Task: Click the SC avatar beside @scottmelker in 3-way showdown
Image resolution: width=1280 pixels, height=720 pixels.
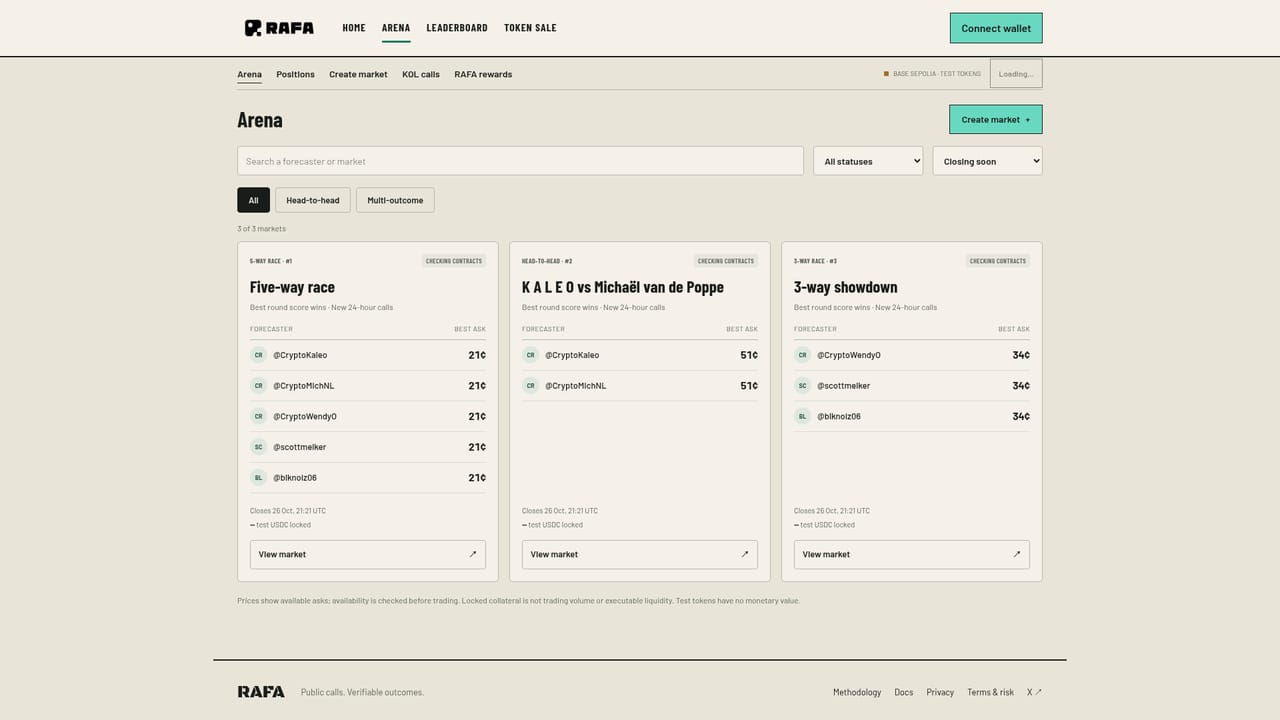Action: pos(802,386)
